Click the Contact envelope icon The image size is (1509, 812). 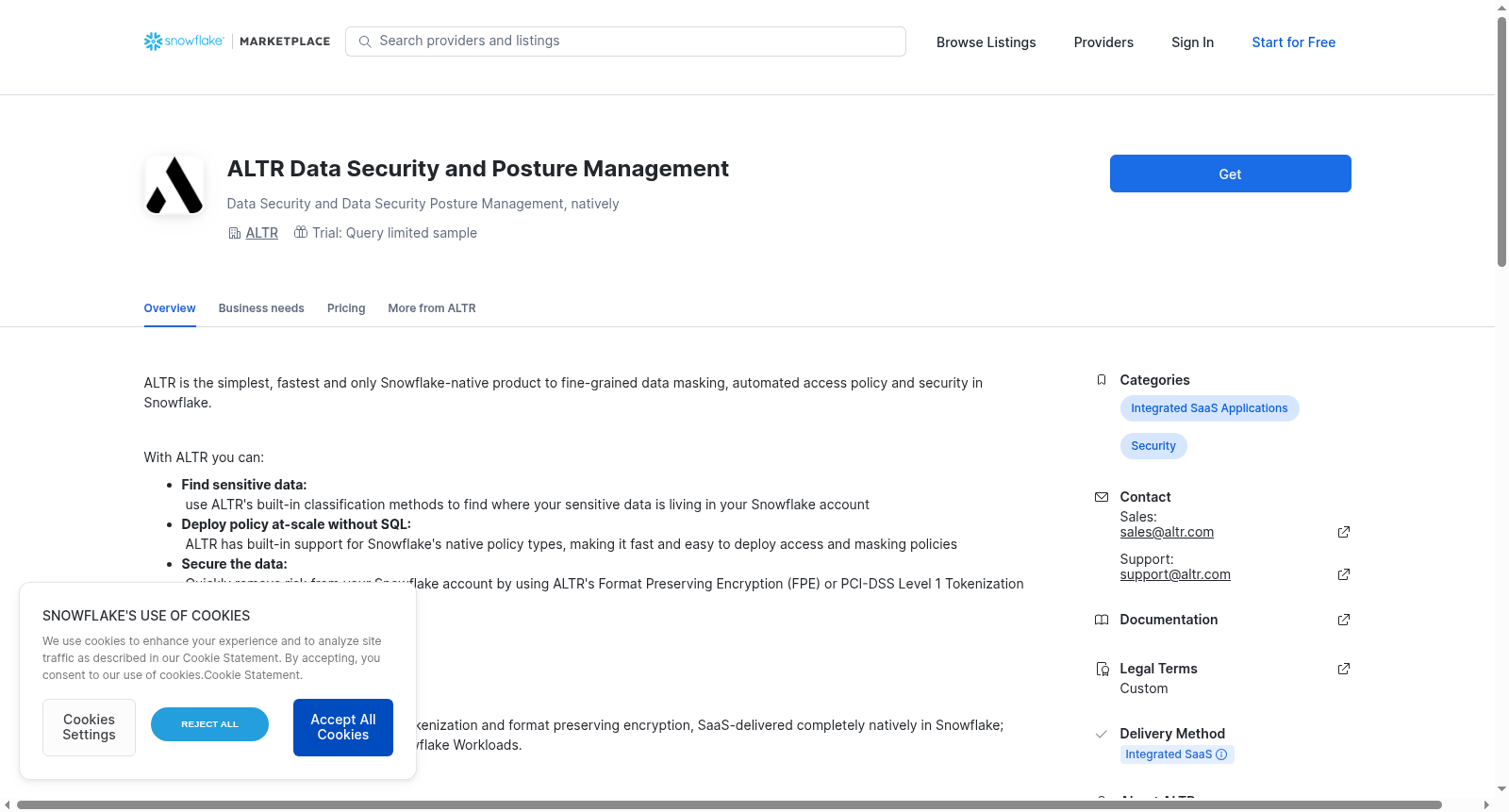pyautogui.click(x=1102, y=497)
